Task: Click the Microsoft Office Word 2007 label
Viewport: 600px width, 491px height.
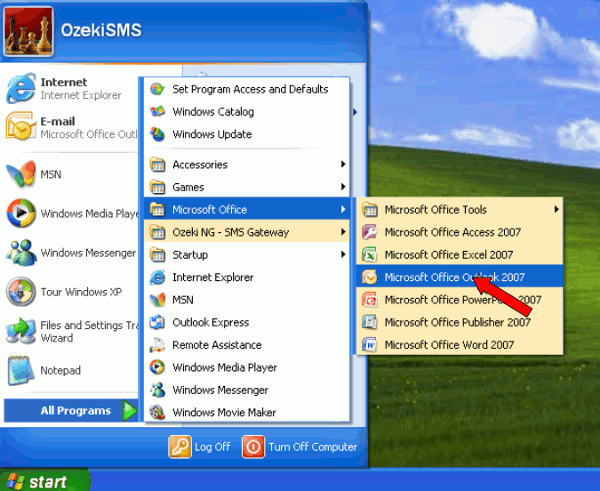Action: pos(449,345)
